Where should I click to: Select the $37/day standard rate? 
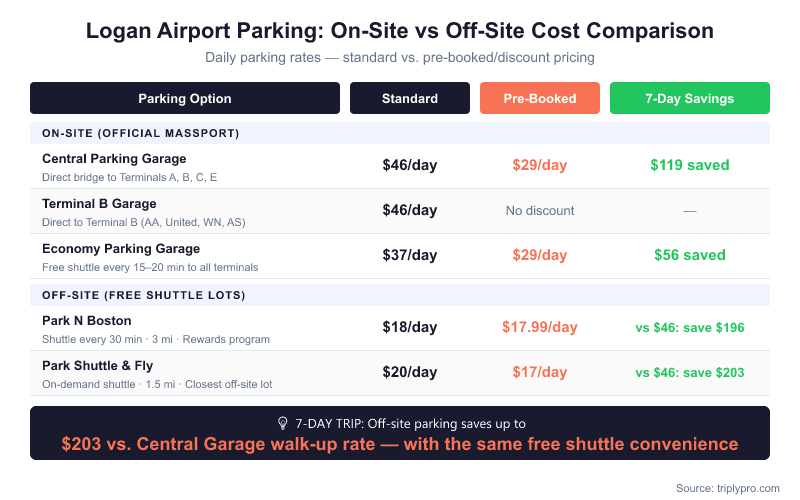[410, 255]
